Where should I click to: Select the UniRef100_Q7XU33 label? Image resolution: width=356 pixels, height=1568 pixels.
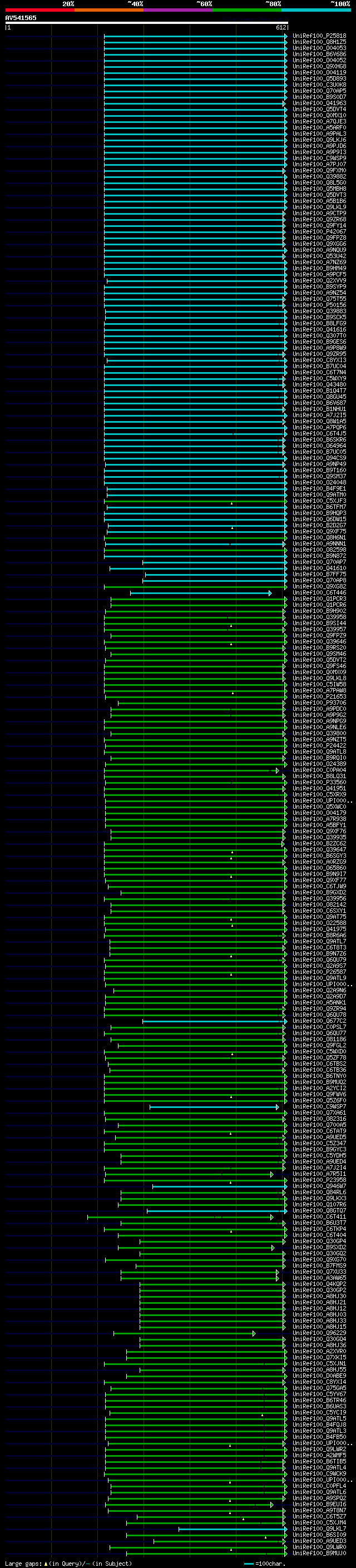pos(319,1272)
